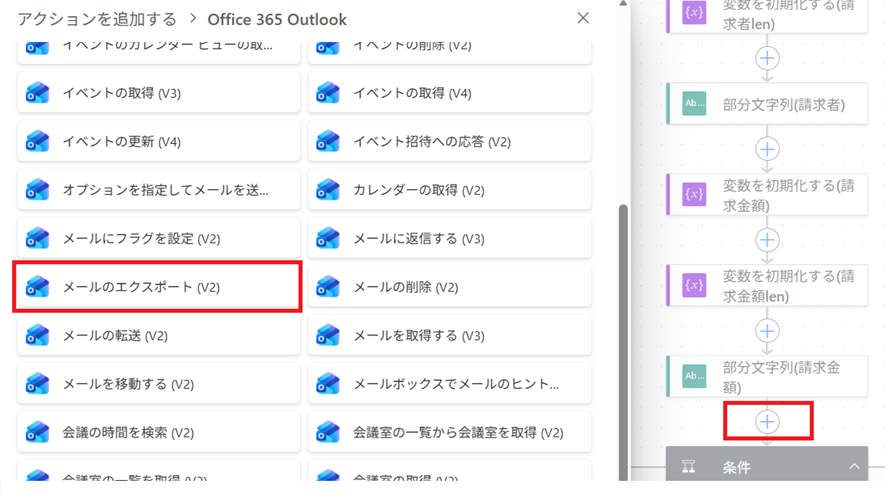Click the Outlook icon beside カレンダーの取得 (V2)
Viewport: 885px width, 493px height.
click(x=328, y=190)
